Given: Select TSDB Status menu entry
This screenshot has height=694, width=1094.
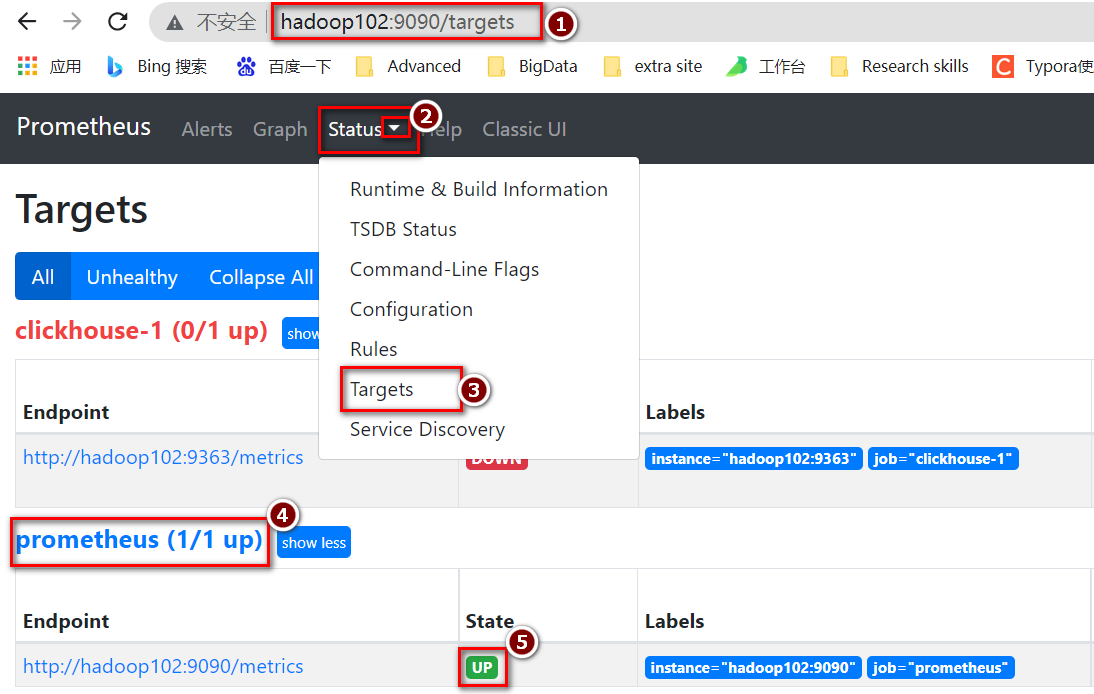Looking at the screenshot, I should tap(403, 229).
